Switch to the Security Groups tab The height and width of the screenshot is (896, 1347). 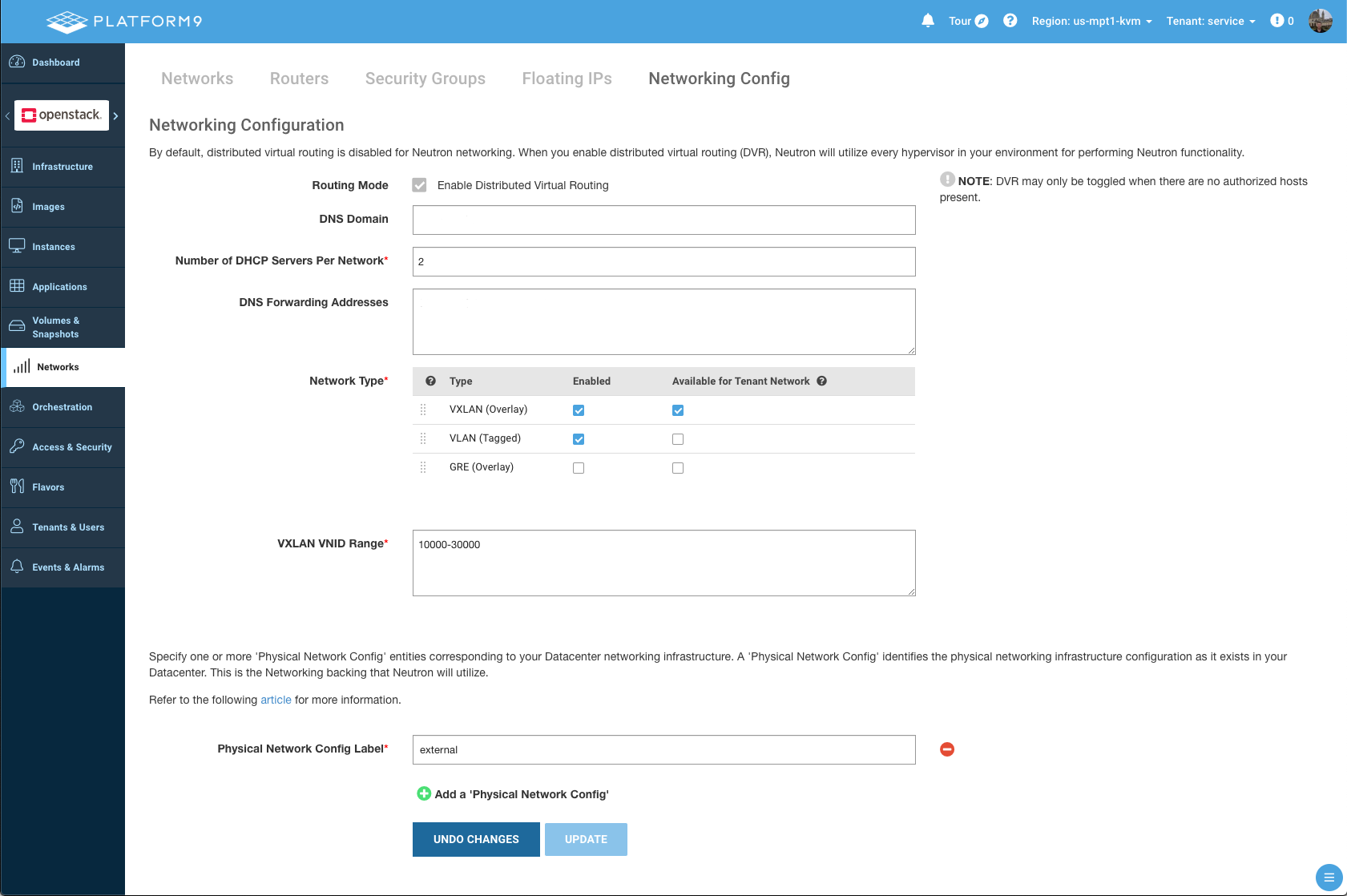click(x=425, y=79)
